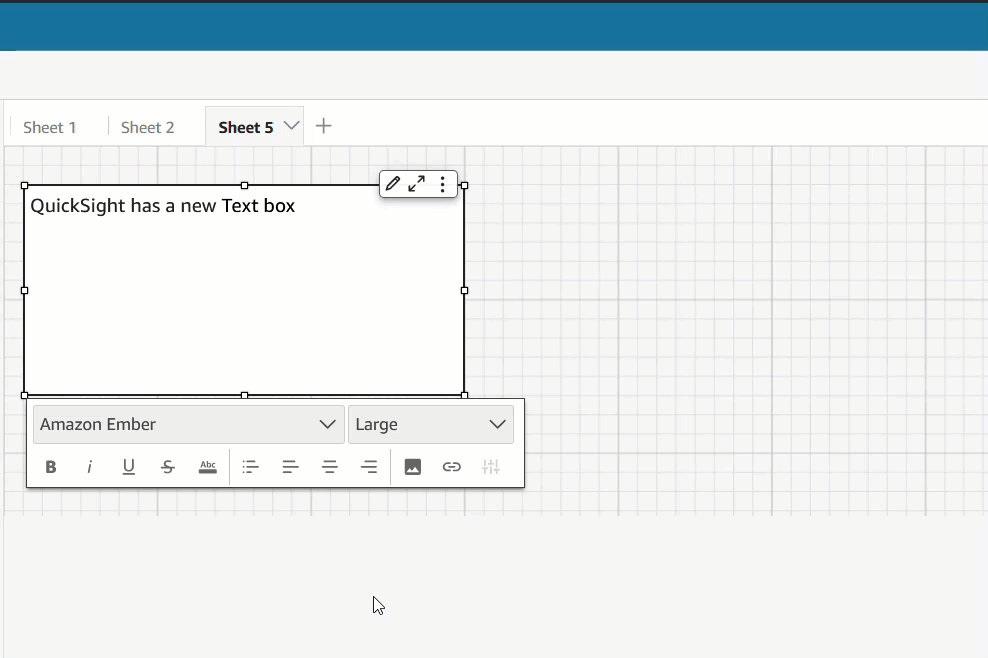
Task: Insert a hyperlink icon
Action: [x=452, y=467]
